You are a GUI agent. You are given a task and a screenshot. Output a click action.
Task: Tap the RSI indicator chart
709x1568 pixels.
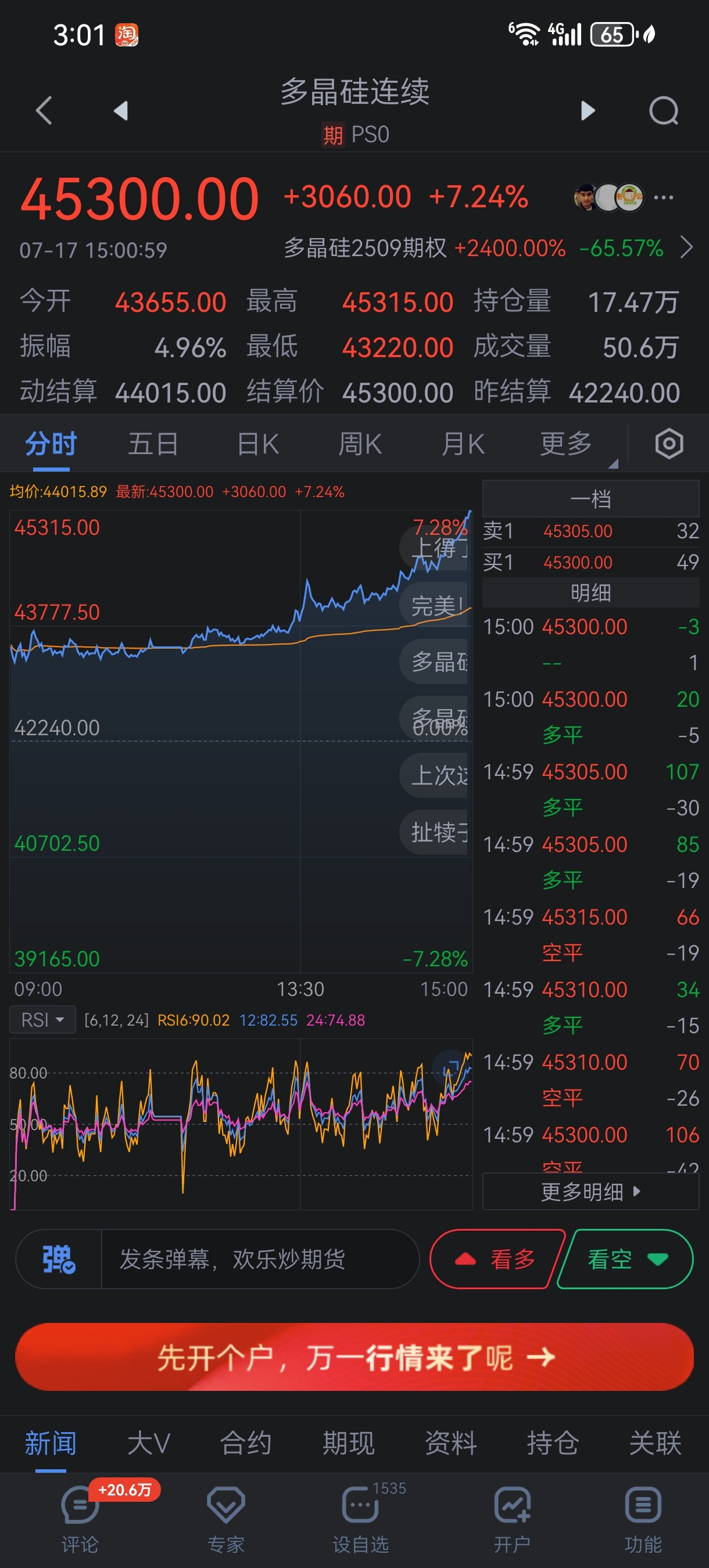pyautogui.click(x=241, y=1124)
